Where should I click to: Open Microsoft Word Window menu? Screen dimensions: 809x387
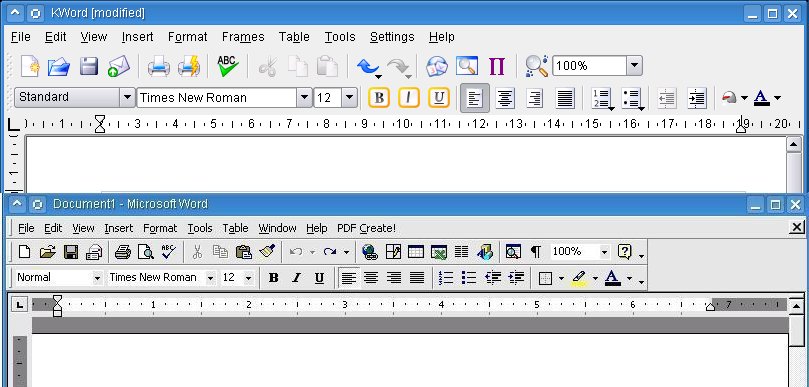click(277, 228)
